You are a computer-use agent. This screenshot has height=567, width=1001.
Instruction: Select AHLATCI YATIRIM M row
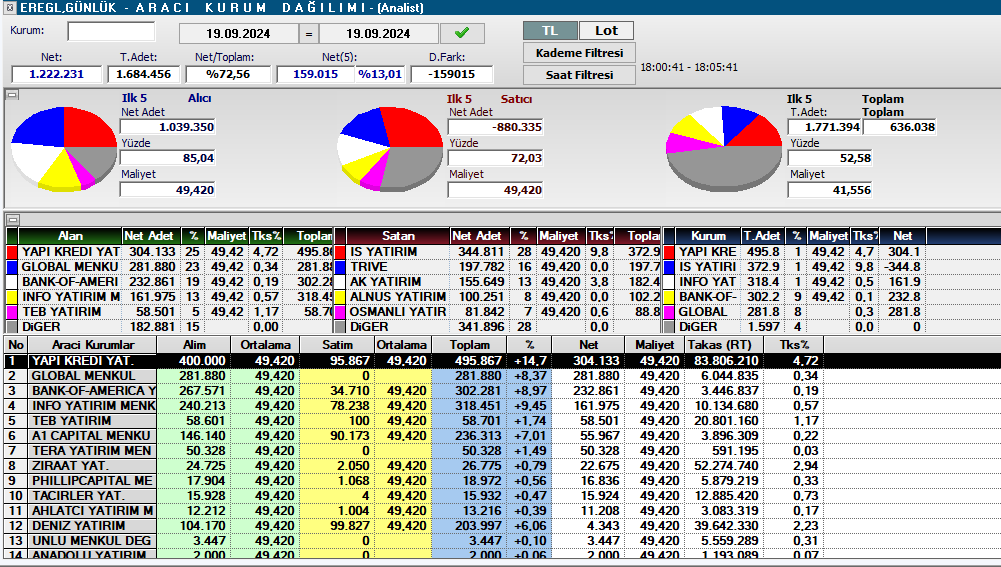click(502, 511)
